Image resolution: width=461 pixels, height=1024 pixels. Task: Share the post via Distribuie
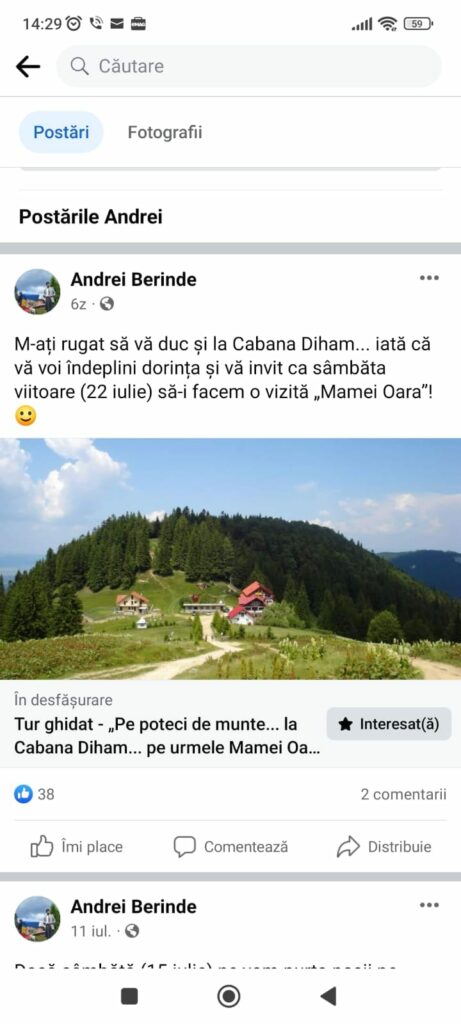[384, 847]
